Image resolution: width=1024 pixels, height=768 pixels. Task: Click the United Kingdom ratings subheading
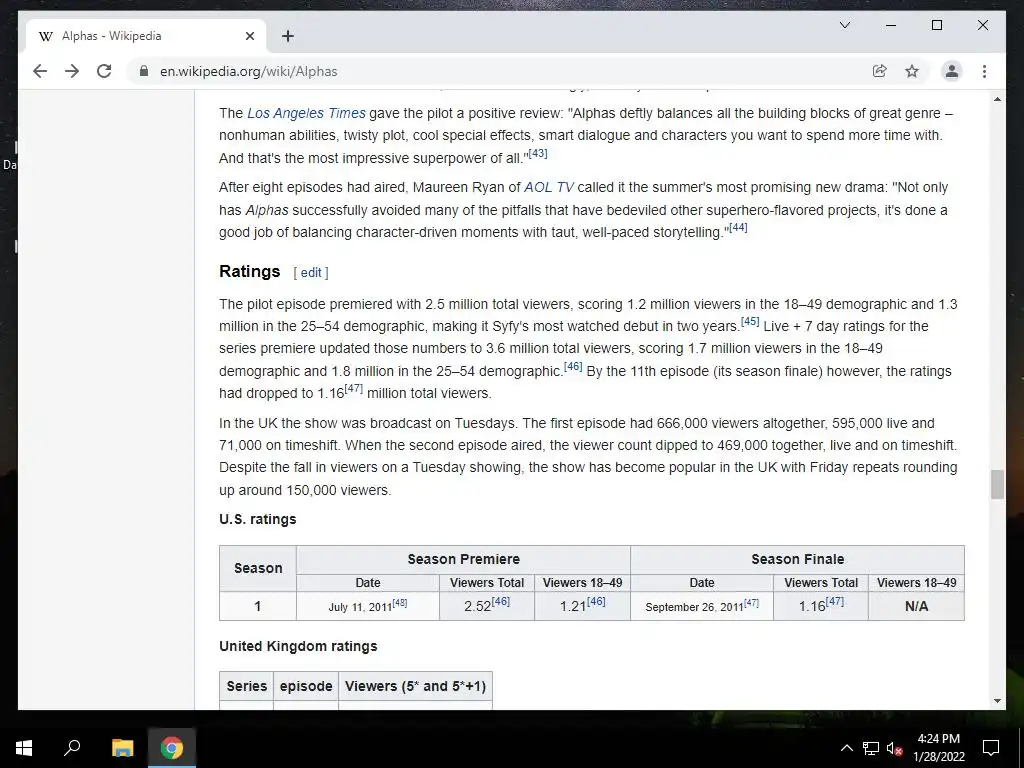(x=298, y=646)
